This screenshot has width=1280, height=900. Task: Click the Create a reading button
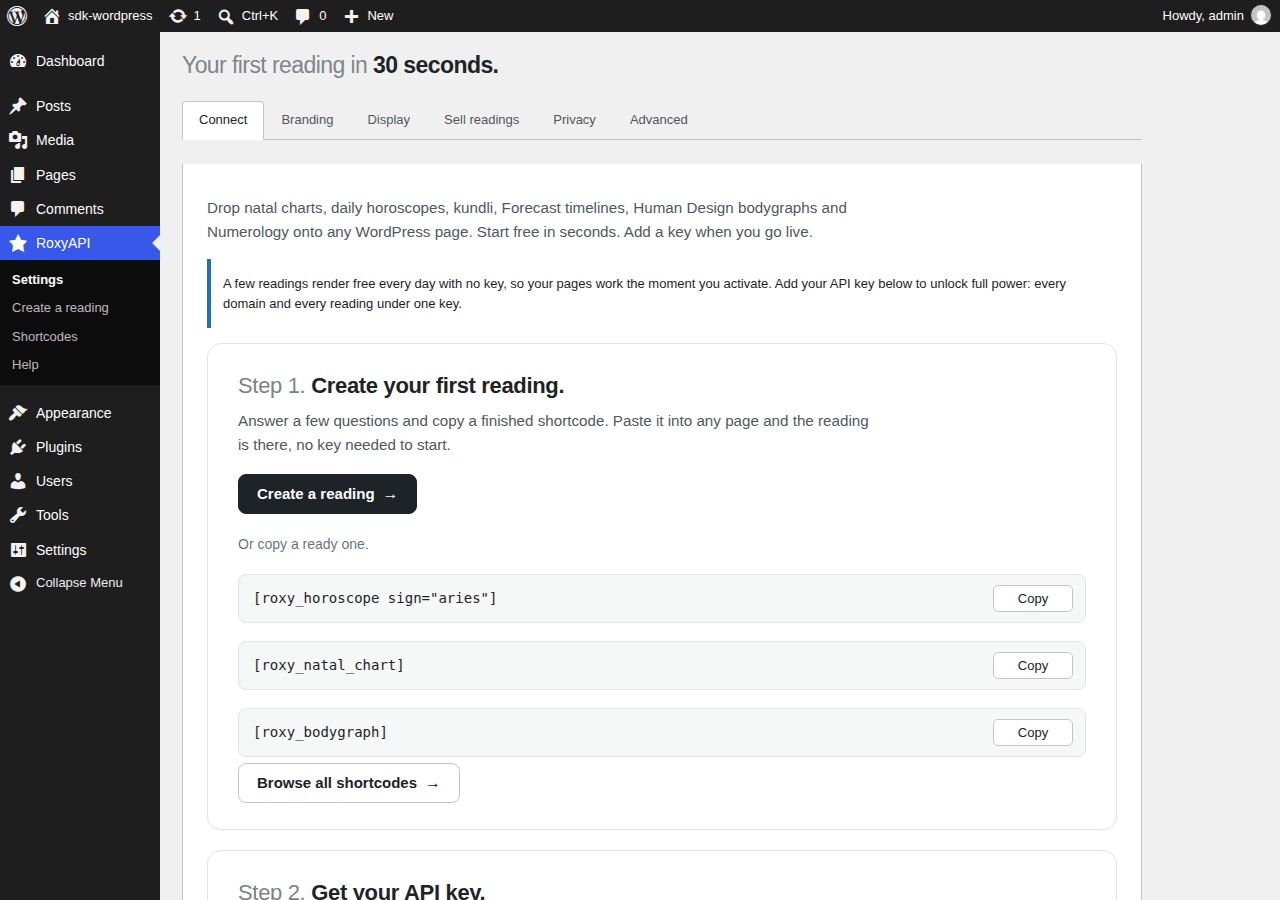pos(327,494)
